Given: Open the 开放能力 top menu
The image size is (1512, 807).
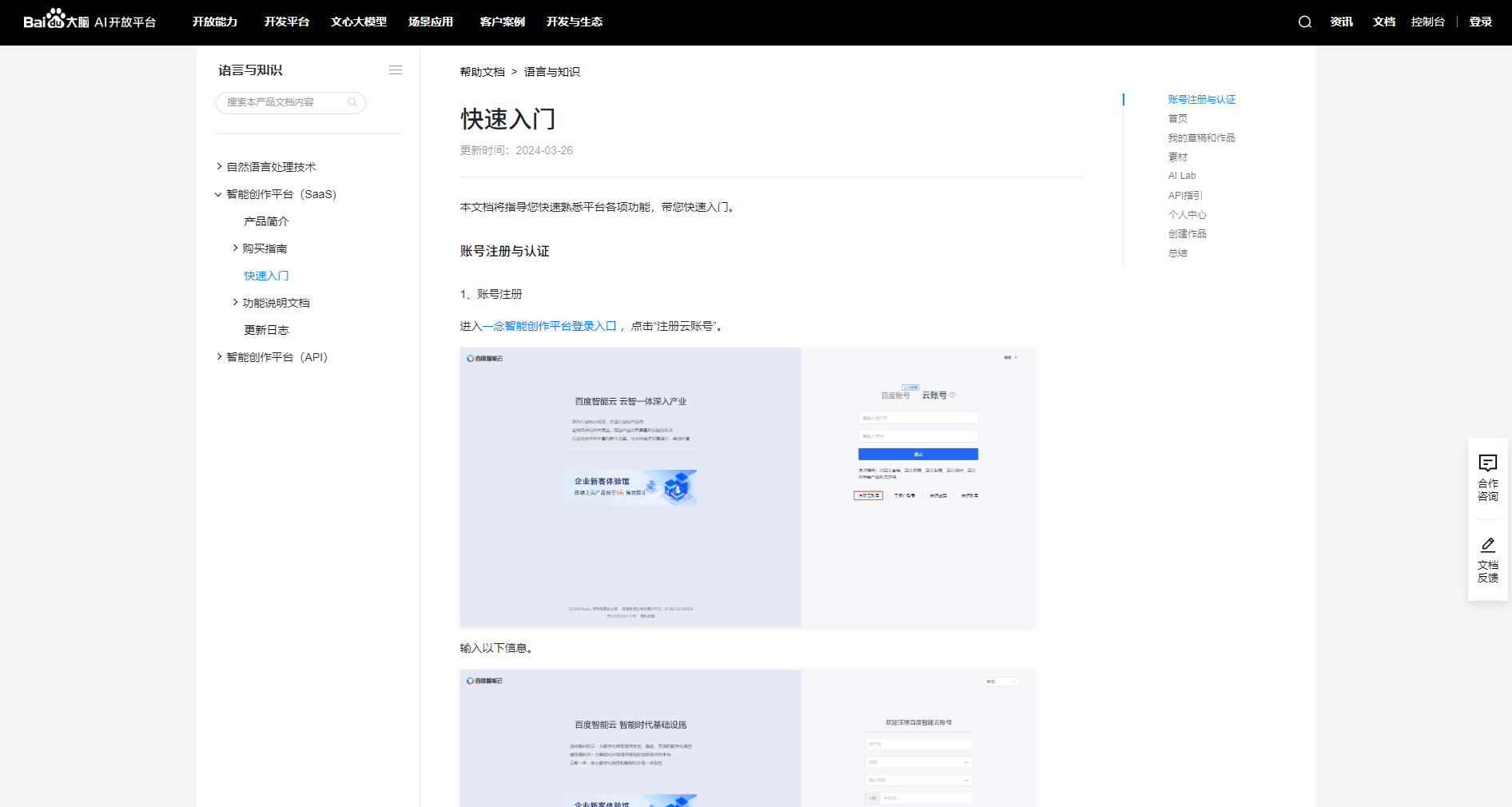Looking at the screenshot, I should click(x=215, y=22).
